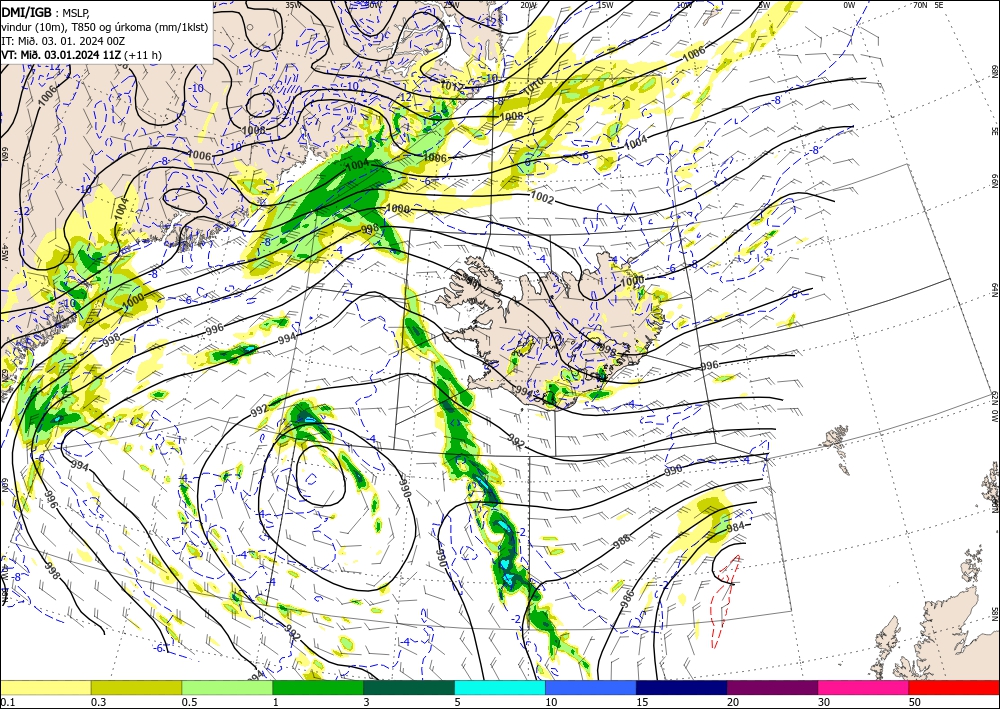Click the '20W' longitude label
This screenshot has width=1000, height=709.
(x=528, y=5)
